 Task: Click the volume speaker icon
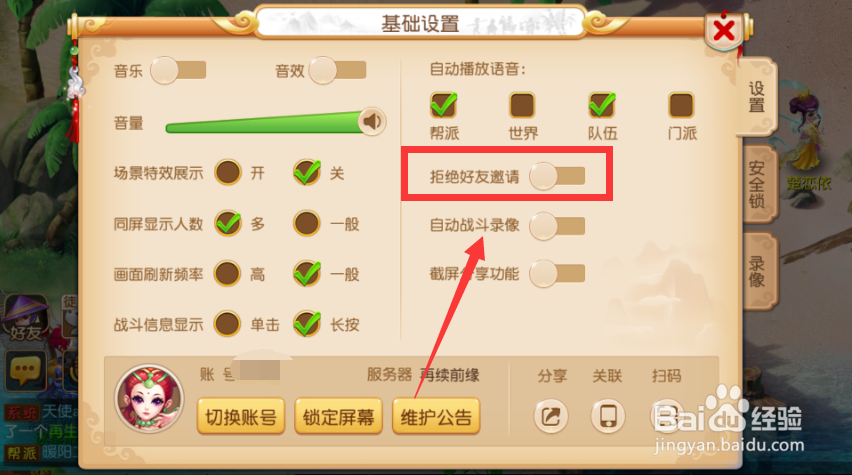(372, 121)
